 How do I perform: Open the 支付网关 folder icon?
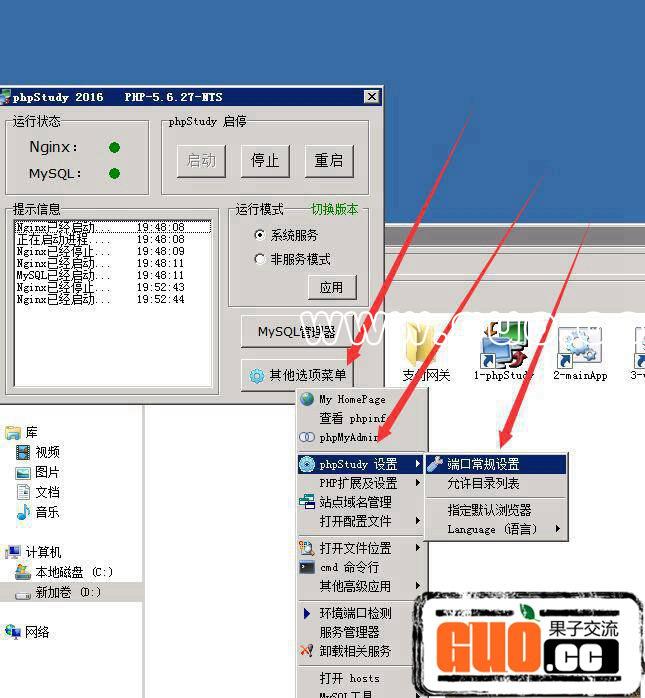tap(420, 345)
